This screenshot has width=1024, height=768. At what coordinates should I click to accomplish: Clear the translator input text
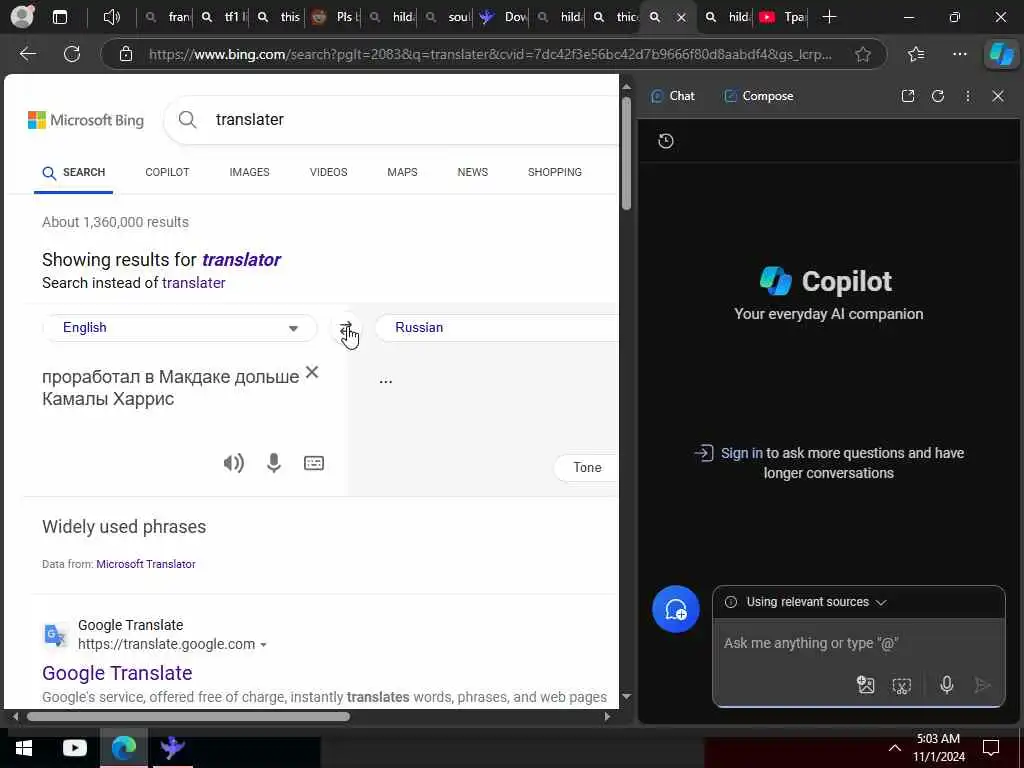pos(312,372)
